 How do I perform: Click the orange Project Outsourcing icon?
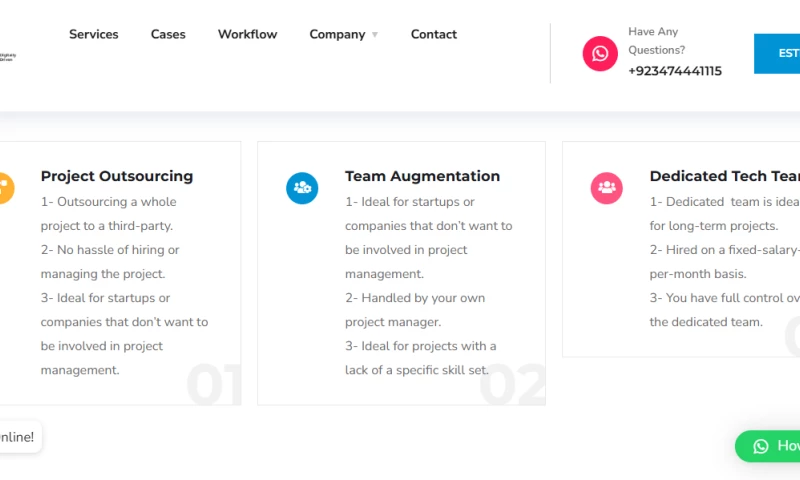coord(4,188)
